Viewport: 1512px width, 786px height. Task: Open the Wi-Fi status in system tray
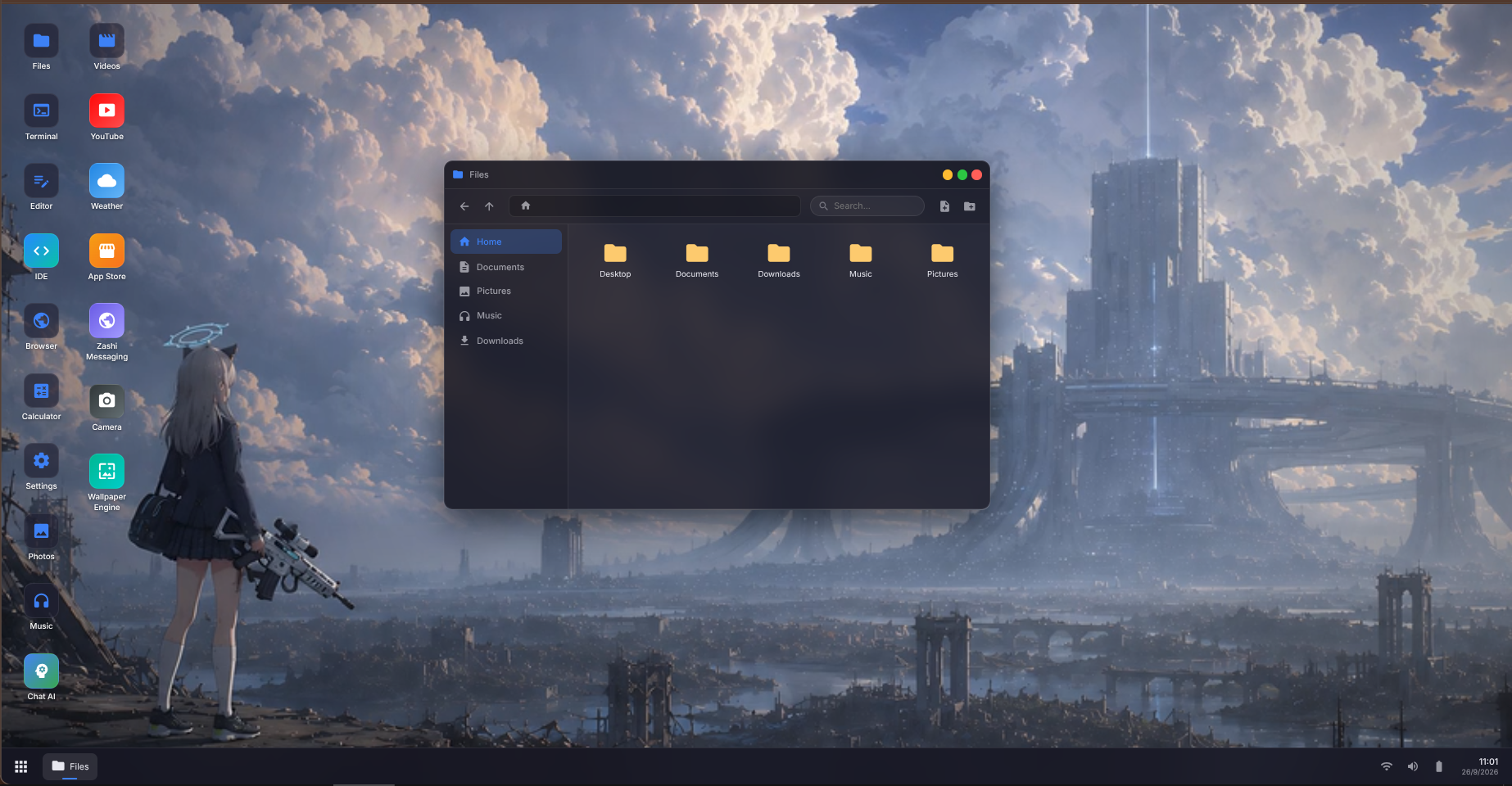pos(1387,766)
